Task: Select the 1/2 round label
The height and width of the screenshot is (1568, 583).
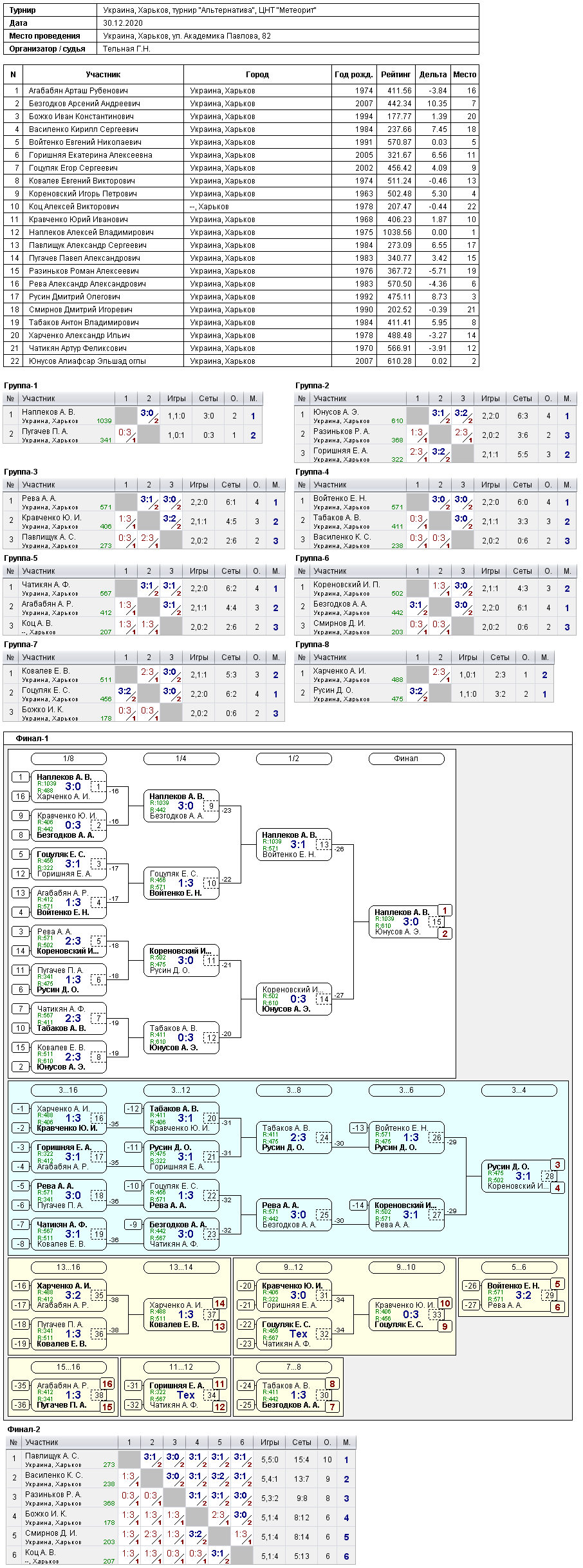Action: pos(294,759)
